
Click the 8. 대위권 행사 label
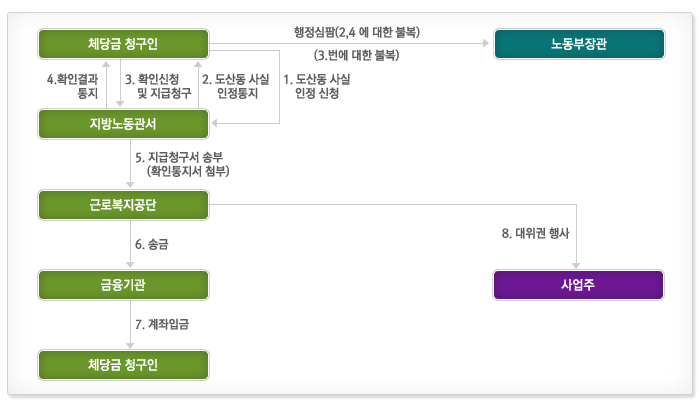click(535, 233)
